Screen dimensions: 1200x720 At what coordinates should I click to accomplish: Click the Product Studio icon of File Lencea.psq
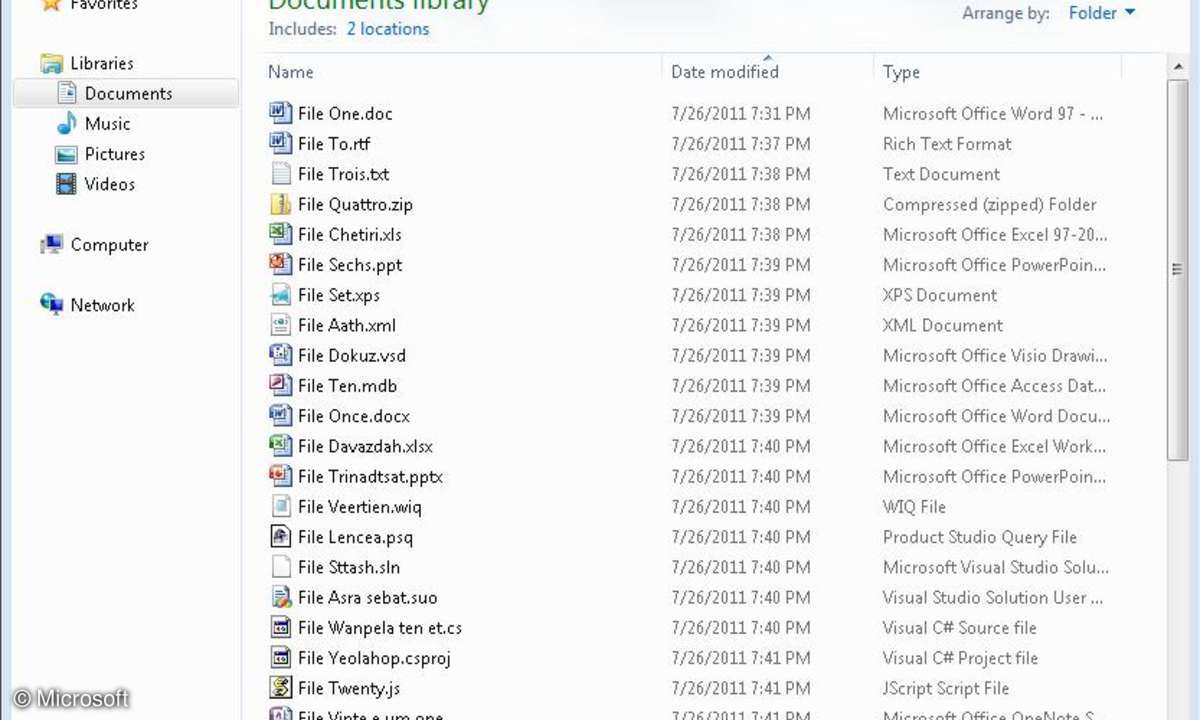[x=281, y=536]
